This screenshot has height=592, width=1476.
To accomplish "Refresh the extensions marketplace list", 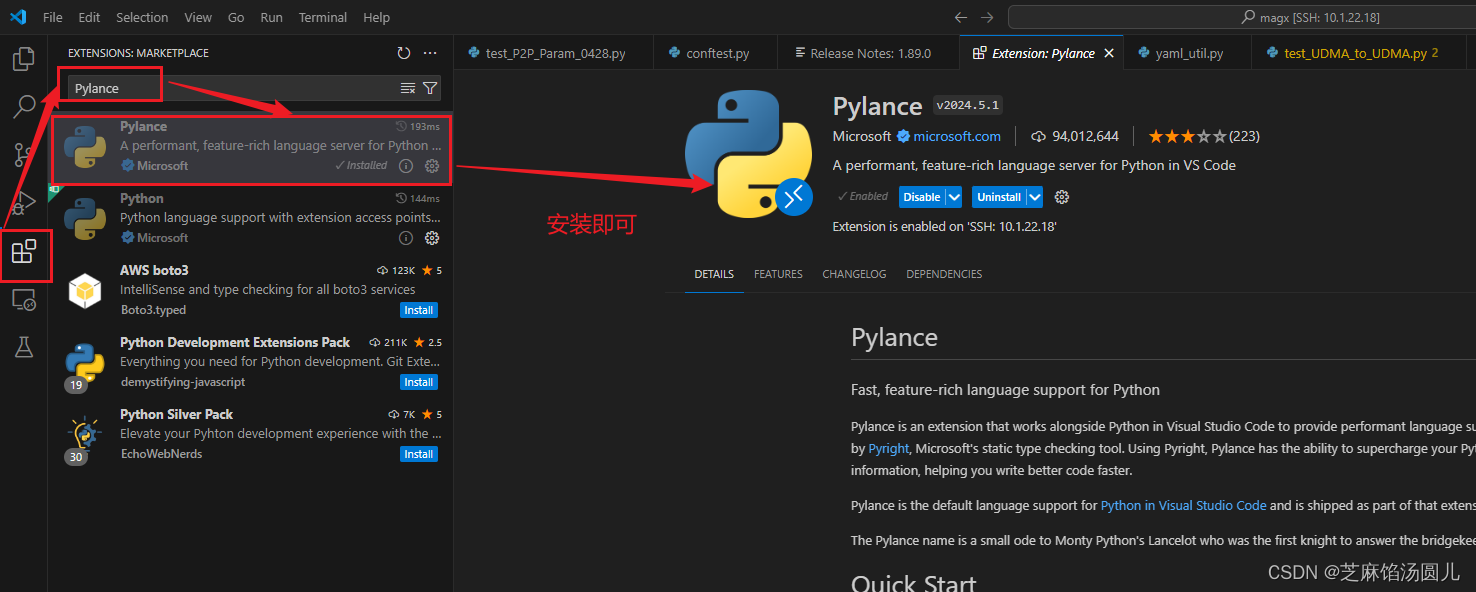I will (x=404, y=53).
